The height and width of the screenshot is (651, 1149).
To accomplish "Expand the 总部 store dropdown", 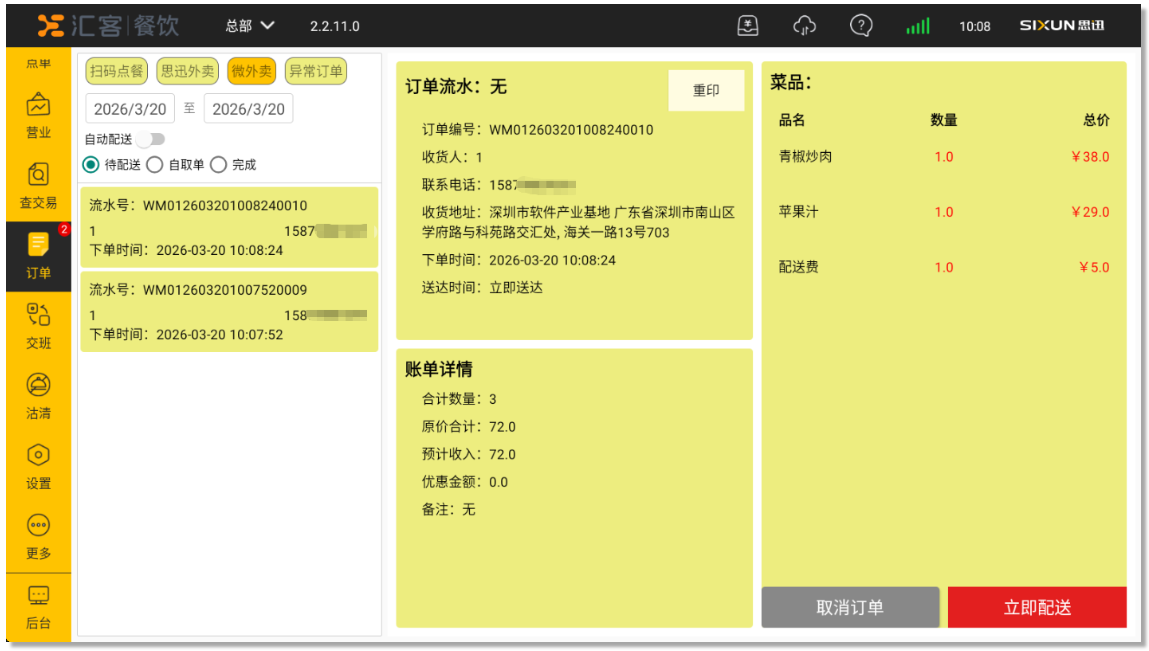I will [x=250, y=26].
